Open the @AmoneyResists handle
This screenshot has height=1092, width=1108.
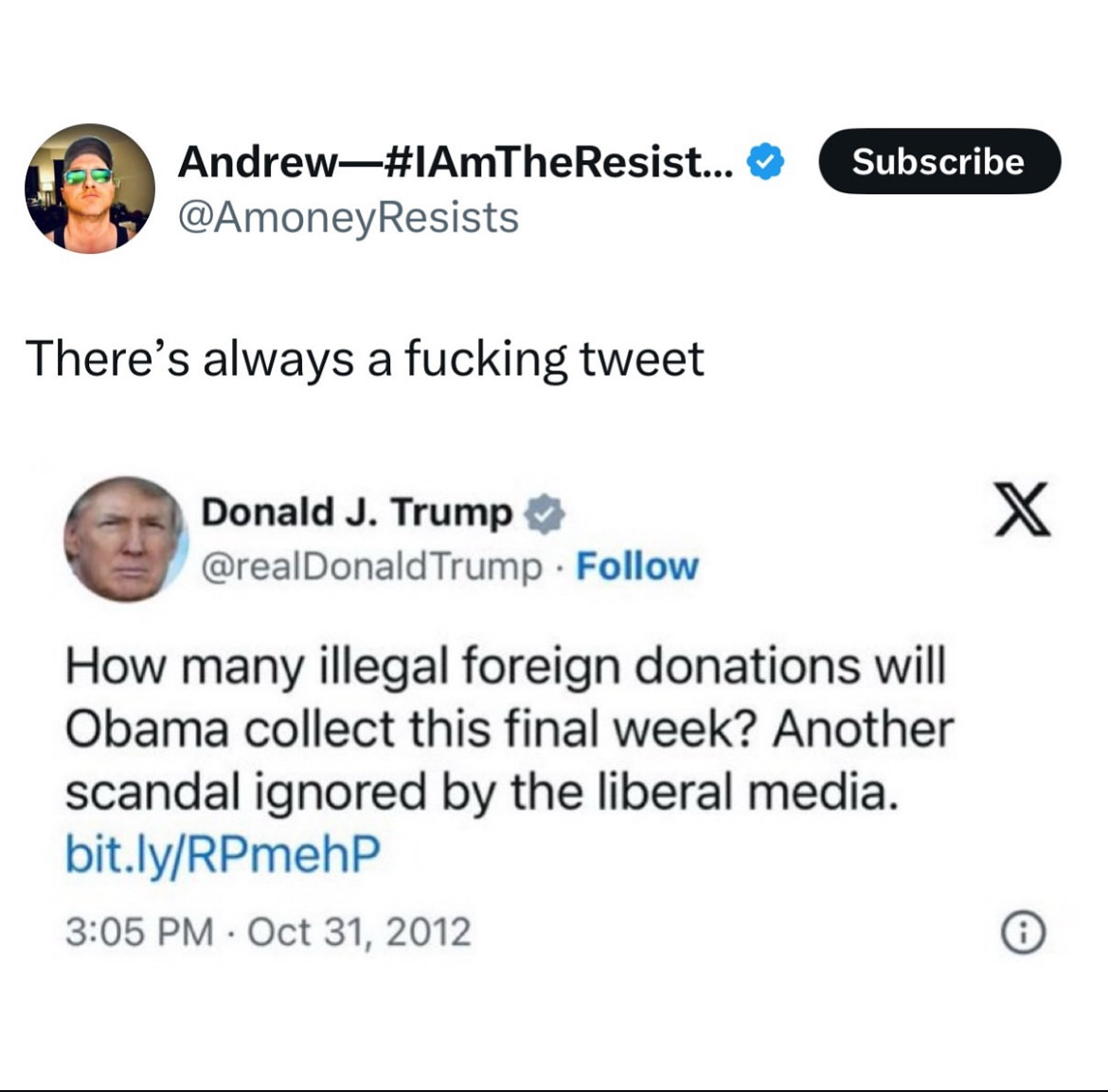pyautogui.click(x=348, y=217)
